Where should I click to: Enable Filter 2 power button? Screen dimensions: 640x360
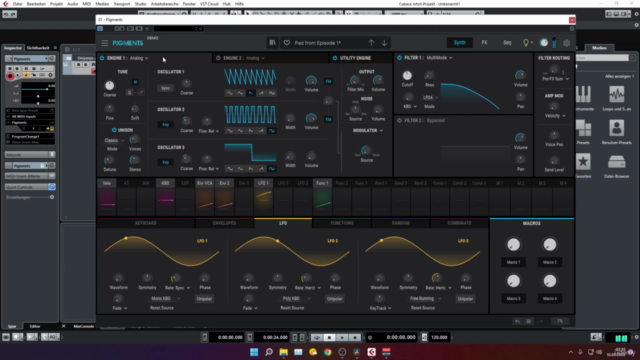coord(400,120)
